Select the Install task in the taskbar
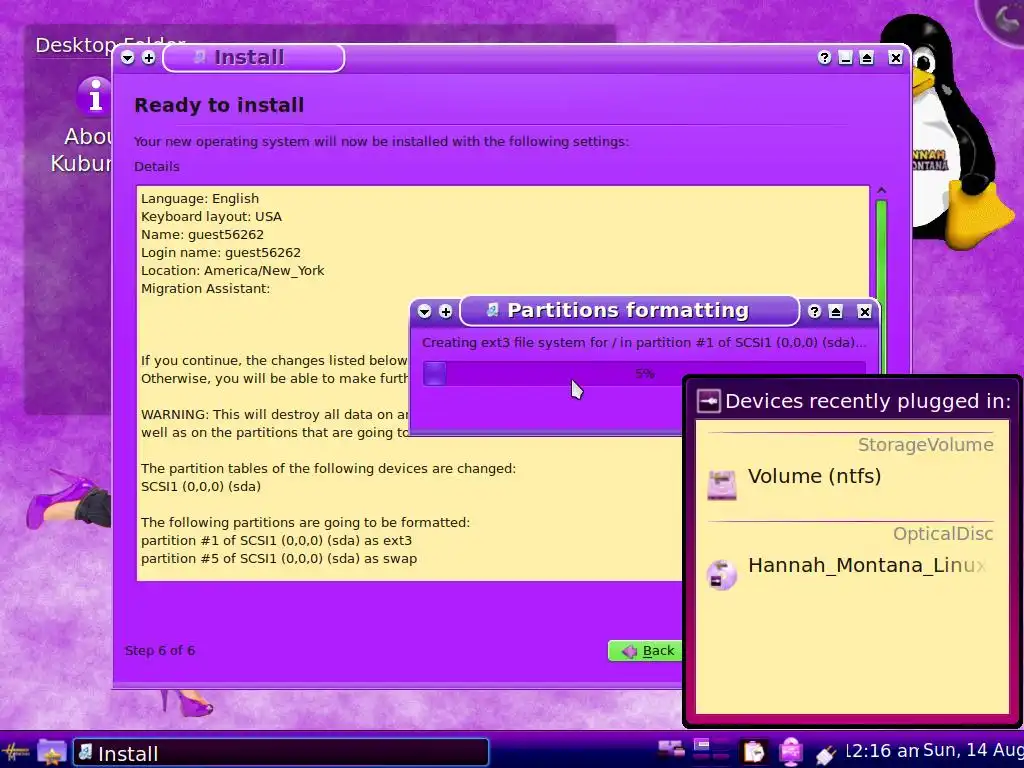Image resolution: width=1024 pixels, height=768 pixels. coord(281,753)
